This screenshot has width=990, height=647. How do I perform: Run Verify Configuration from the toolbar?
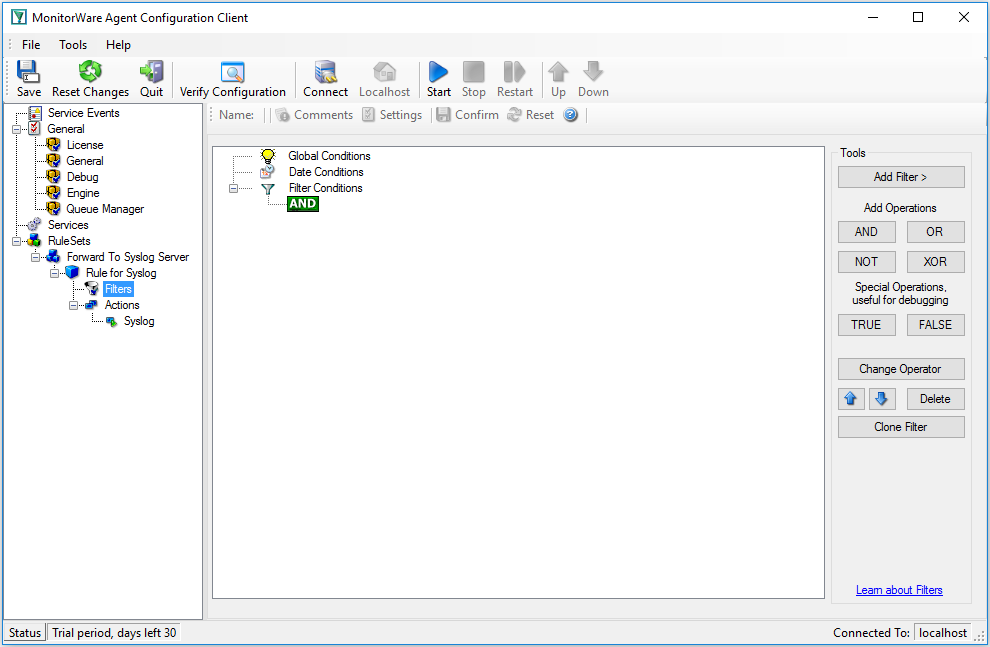(232, 80)
